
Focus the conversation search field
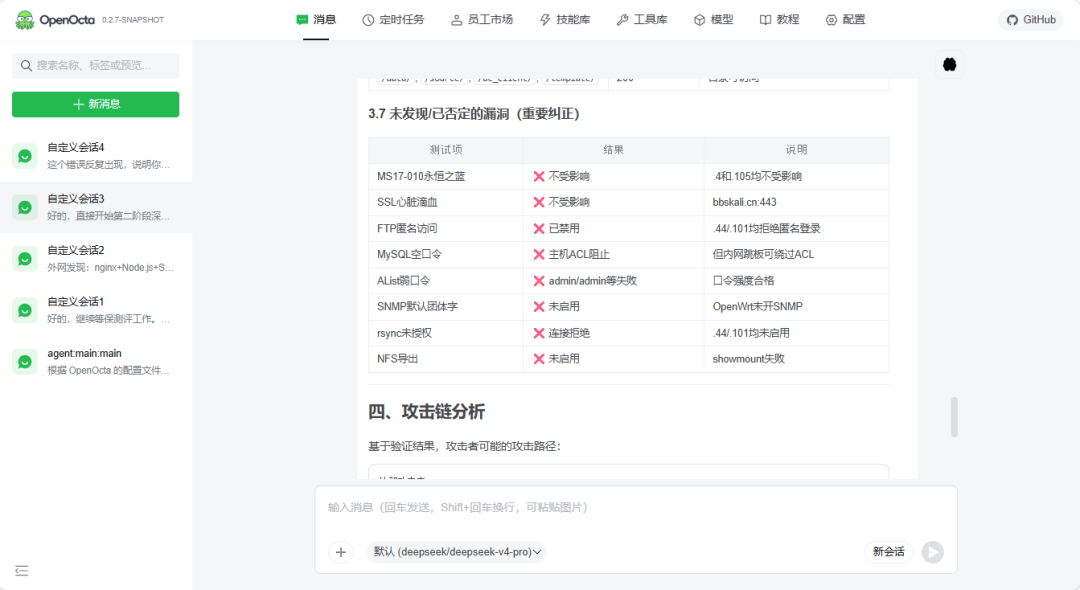click(96, 65)
